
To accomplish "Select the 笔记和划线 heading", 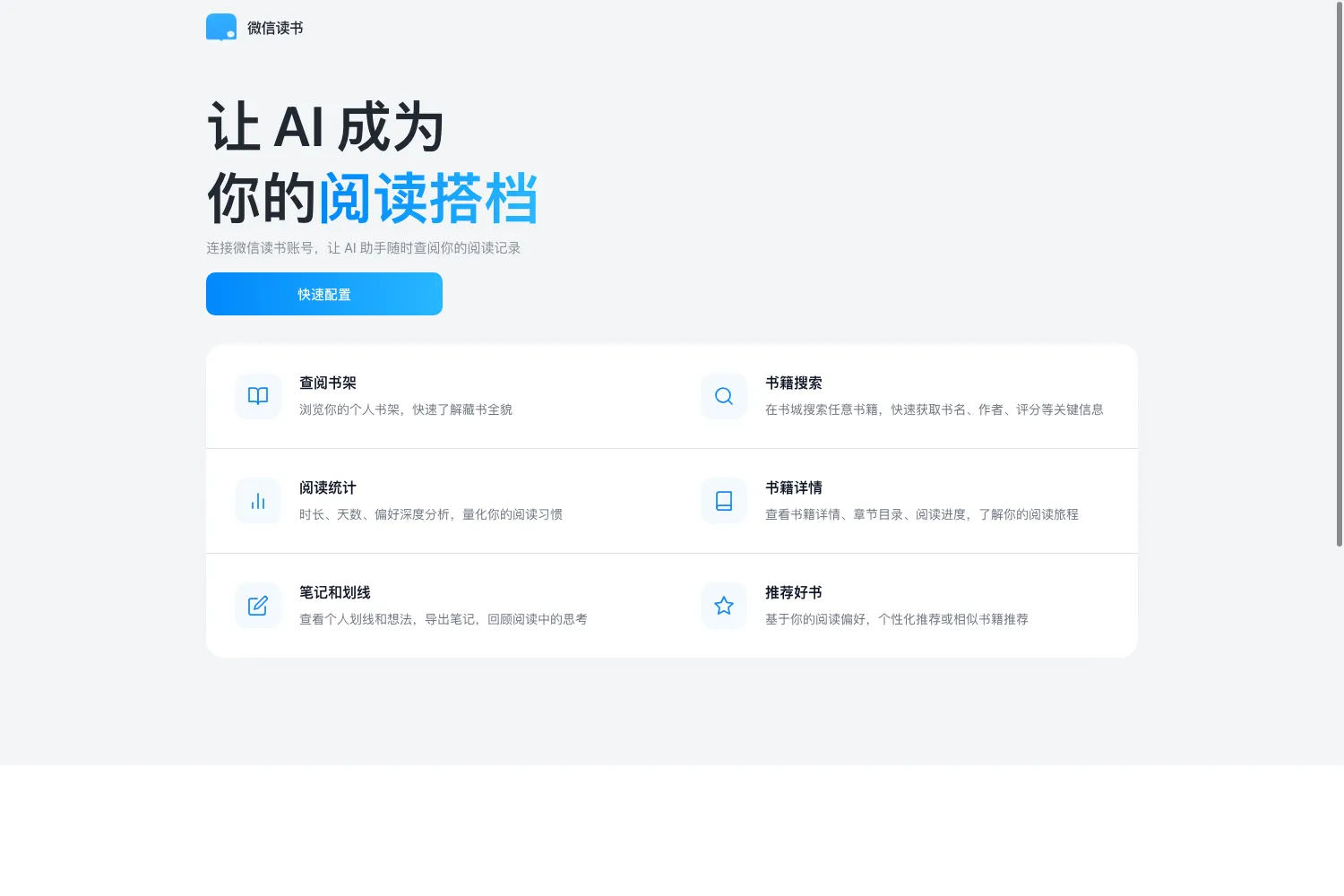I will pyautogui.click(x=335, y=593).
